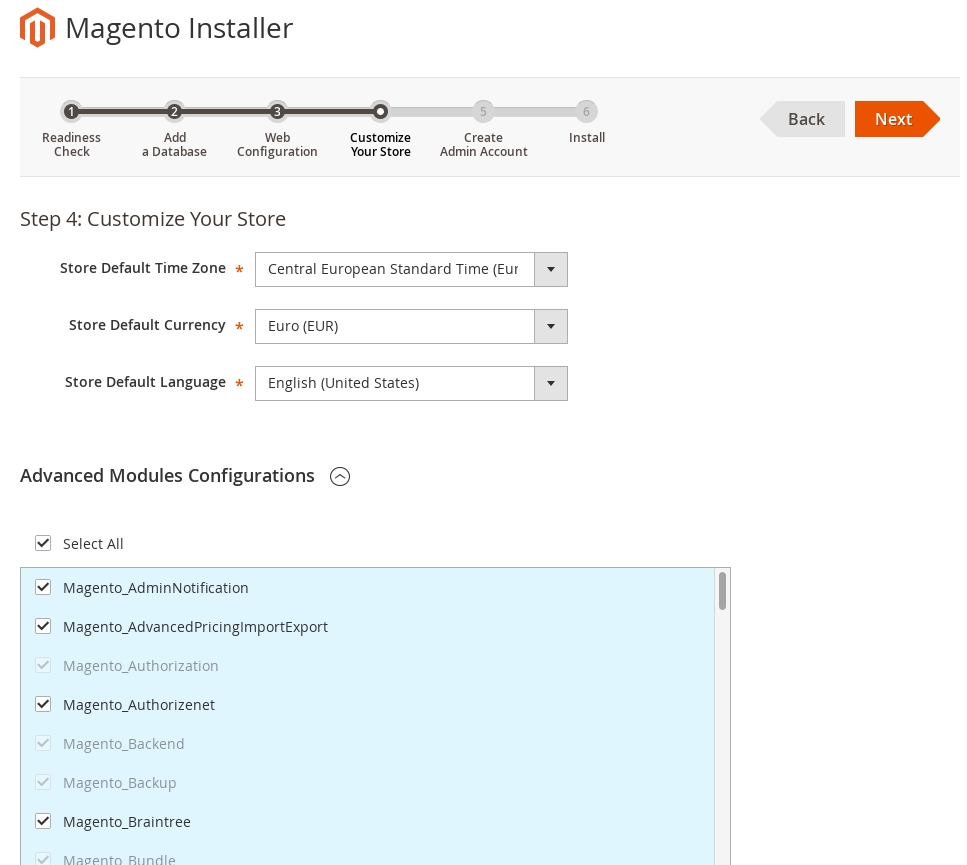Click Magento_Backend label text
967x865 pixels.
123,744
